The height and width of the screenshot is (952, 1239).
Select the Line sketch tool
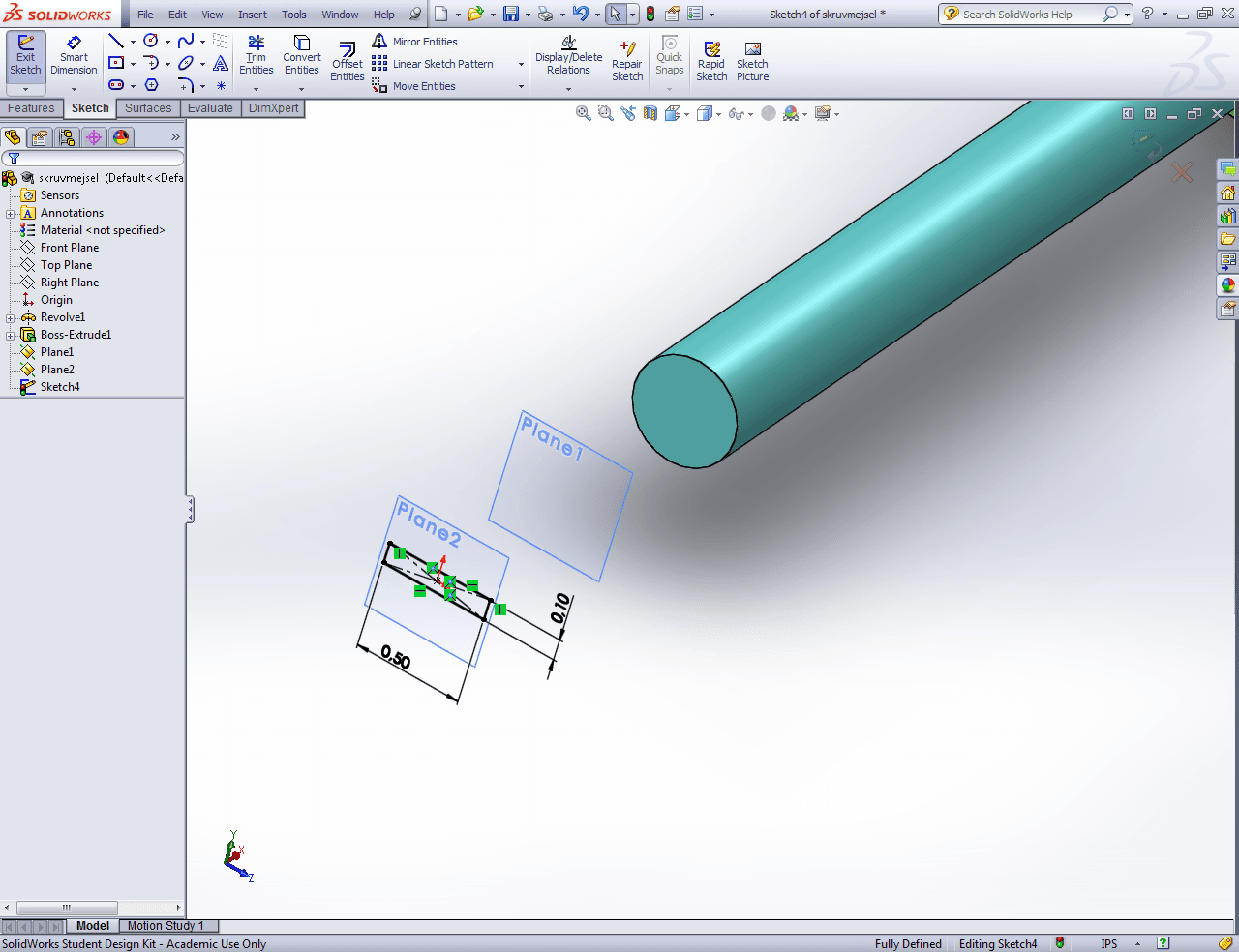(116, 41)
